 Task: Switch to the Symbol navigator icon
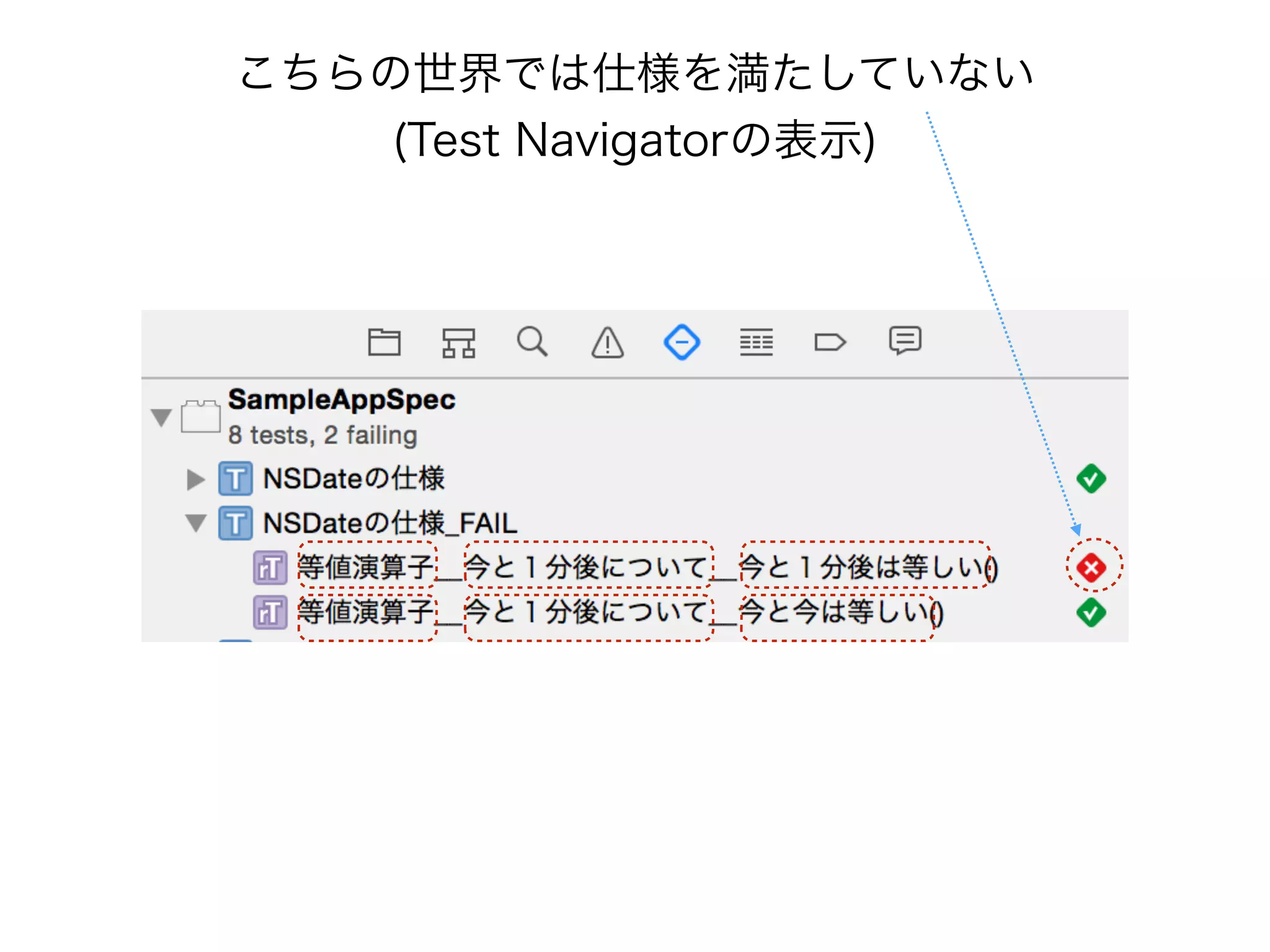[458, 342]
